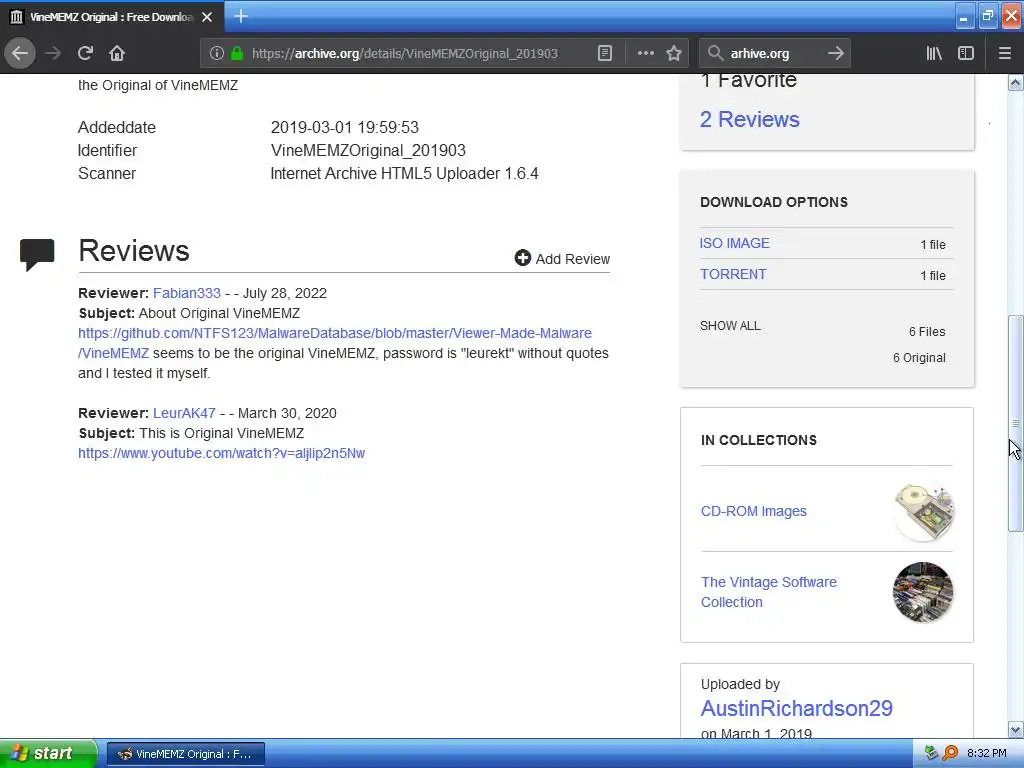Toggle reader view icon in address bar
1024x768 pixels.
coord(605,54)
